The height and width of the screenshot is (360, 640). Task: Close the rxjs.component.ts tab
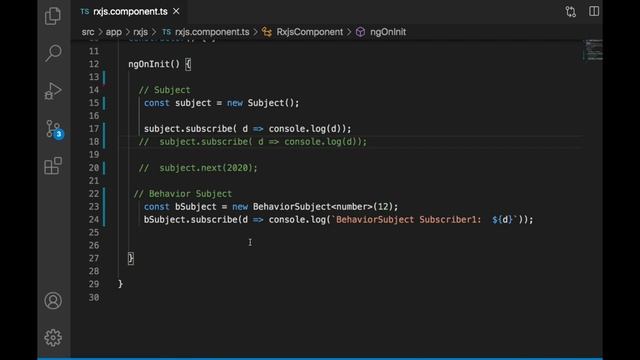click(176, 11)
